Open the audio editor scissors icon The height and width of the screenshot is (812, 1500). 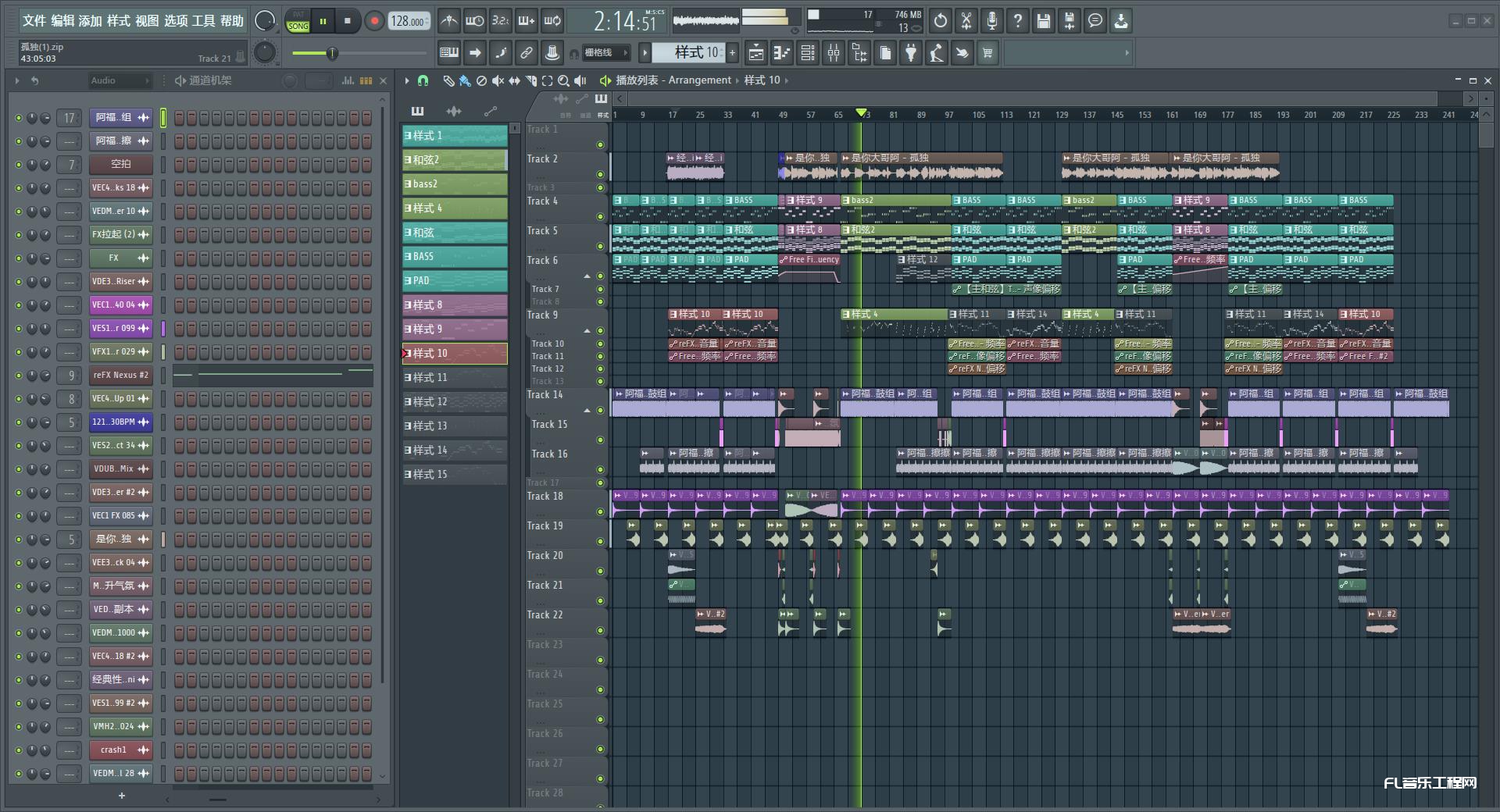coord(966,21)
